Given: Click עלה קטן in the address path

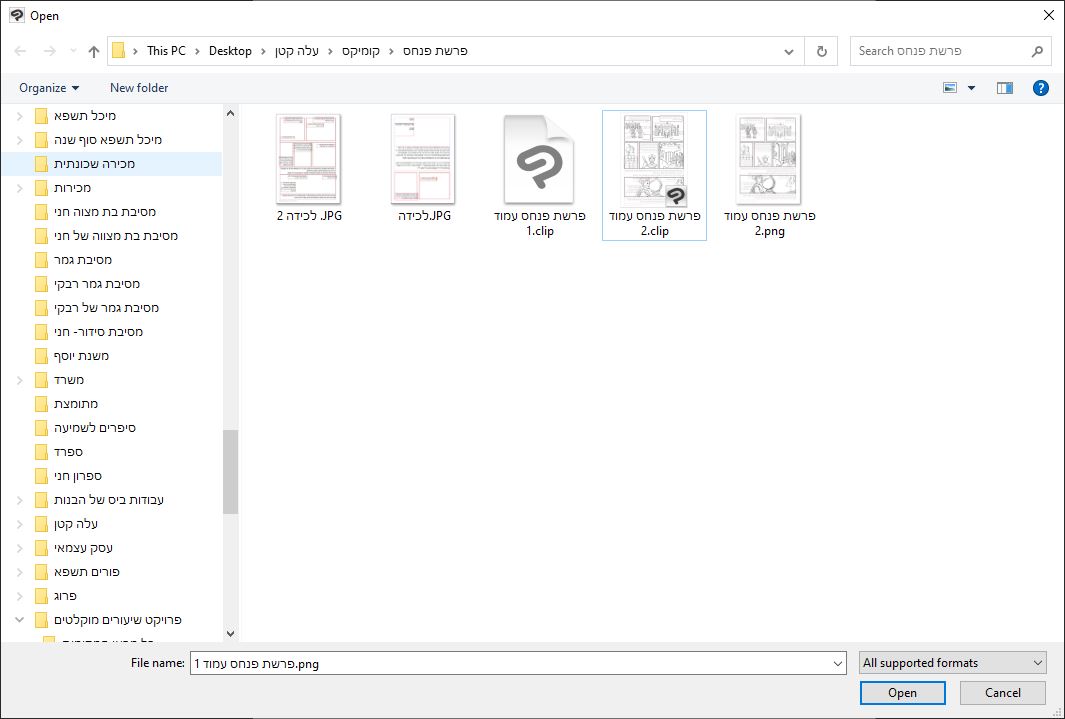Looking at the screenshot, I should 297,51.
